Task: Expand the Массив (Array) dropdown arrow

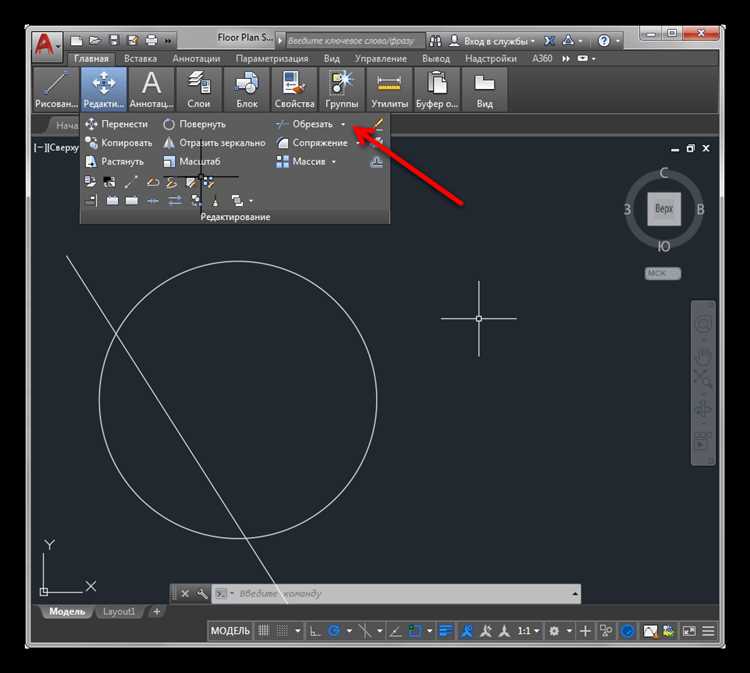Action: pos(334,162)
